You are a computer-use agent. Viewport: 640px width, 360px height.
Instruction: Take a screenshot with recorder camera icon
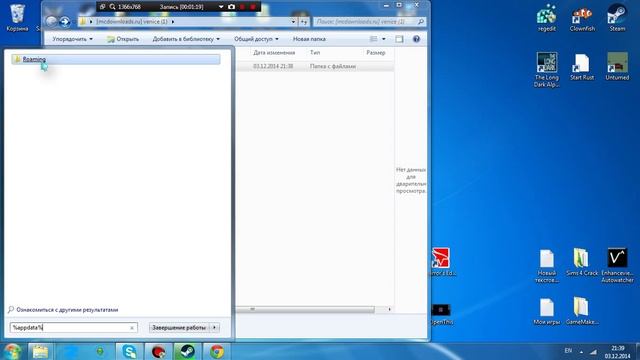(x=231, y=7)
